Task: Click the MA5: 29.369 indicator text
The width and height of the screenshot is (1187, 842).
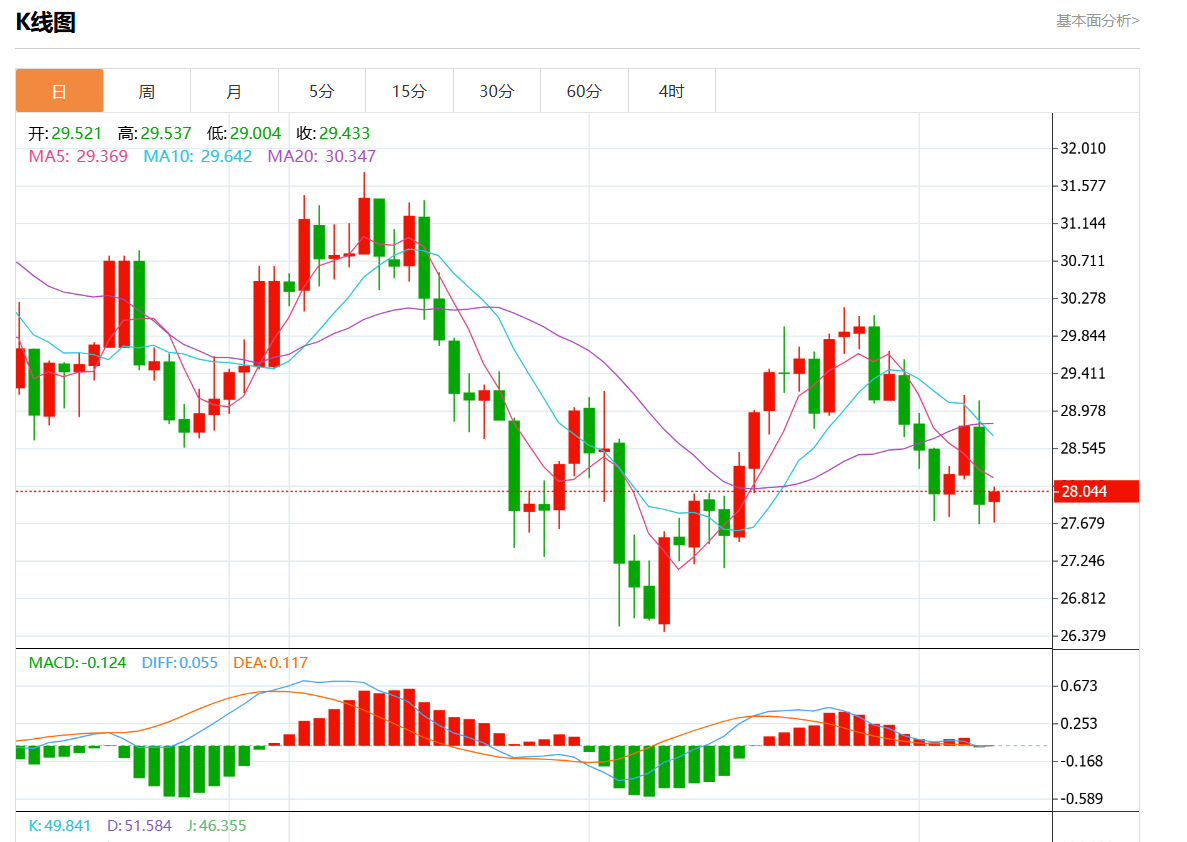Action: pos(78,156)
